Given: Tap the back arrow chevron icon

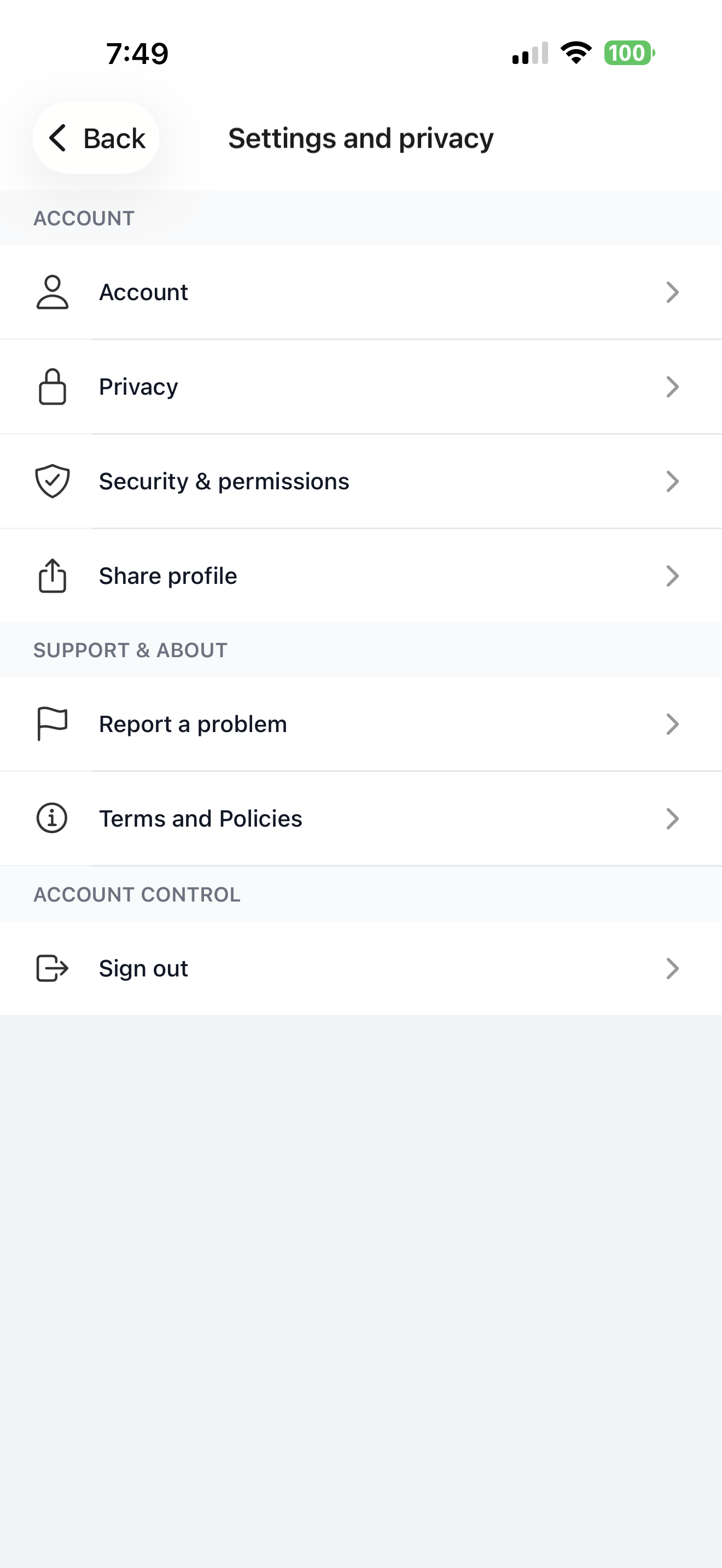Looking at the screenshot, I should point(58,138).
